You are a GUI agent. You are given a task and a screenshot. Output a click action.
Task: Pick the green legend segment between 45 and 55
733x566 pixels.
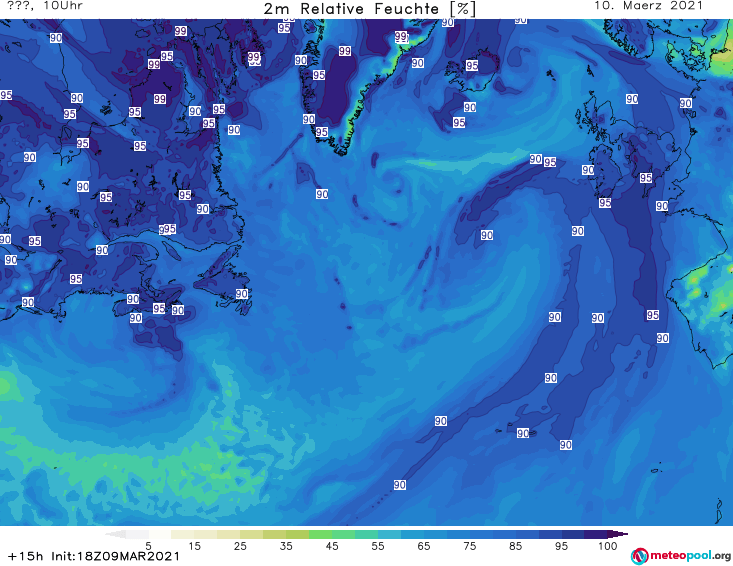355,534
